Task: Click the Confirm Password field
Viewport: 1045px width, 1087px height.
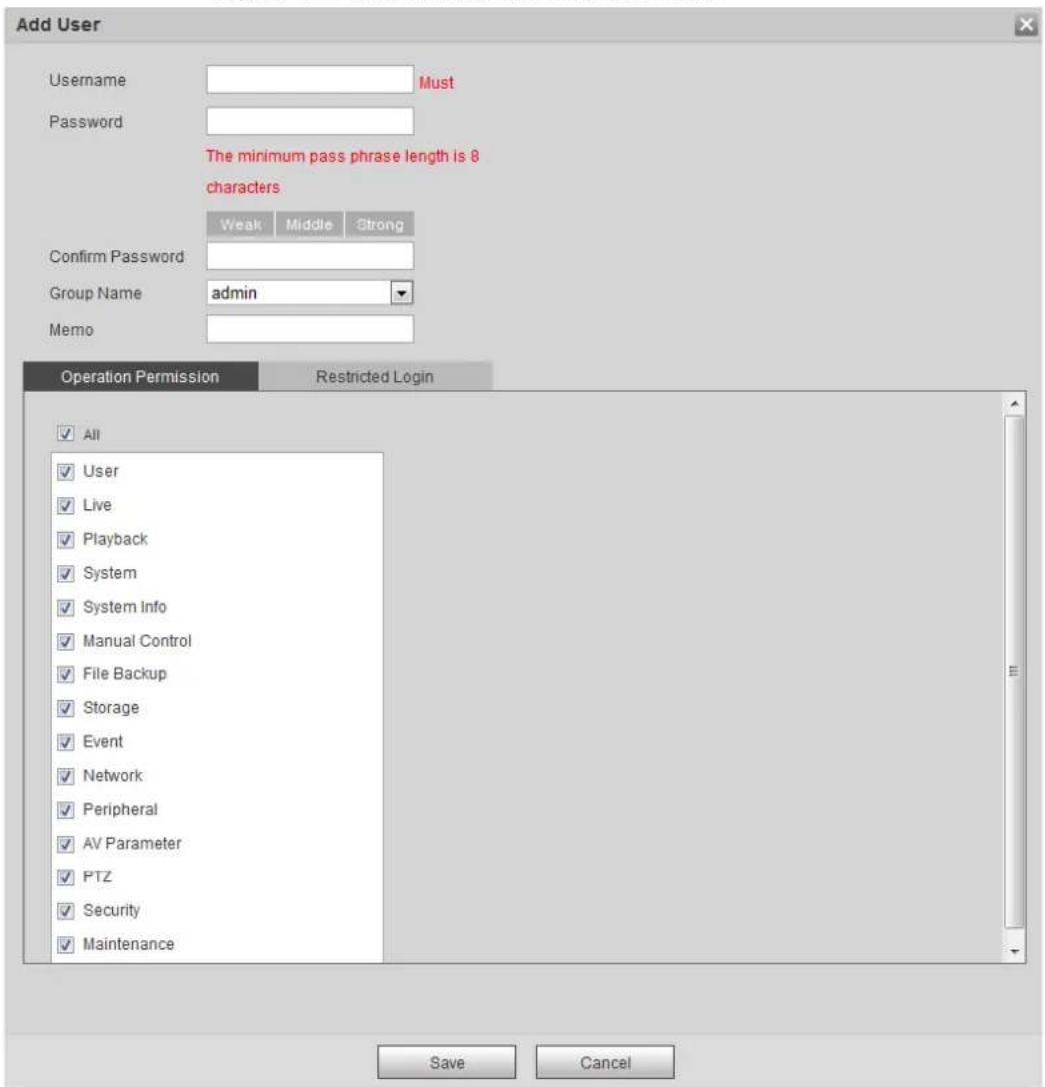Action: (x=310, y=256)
